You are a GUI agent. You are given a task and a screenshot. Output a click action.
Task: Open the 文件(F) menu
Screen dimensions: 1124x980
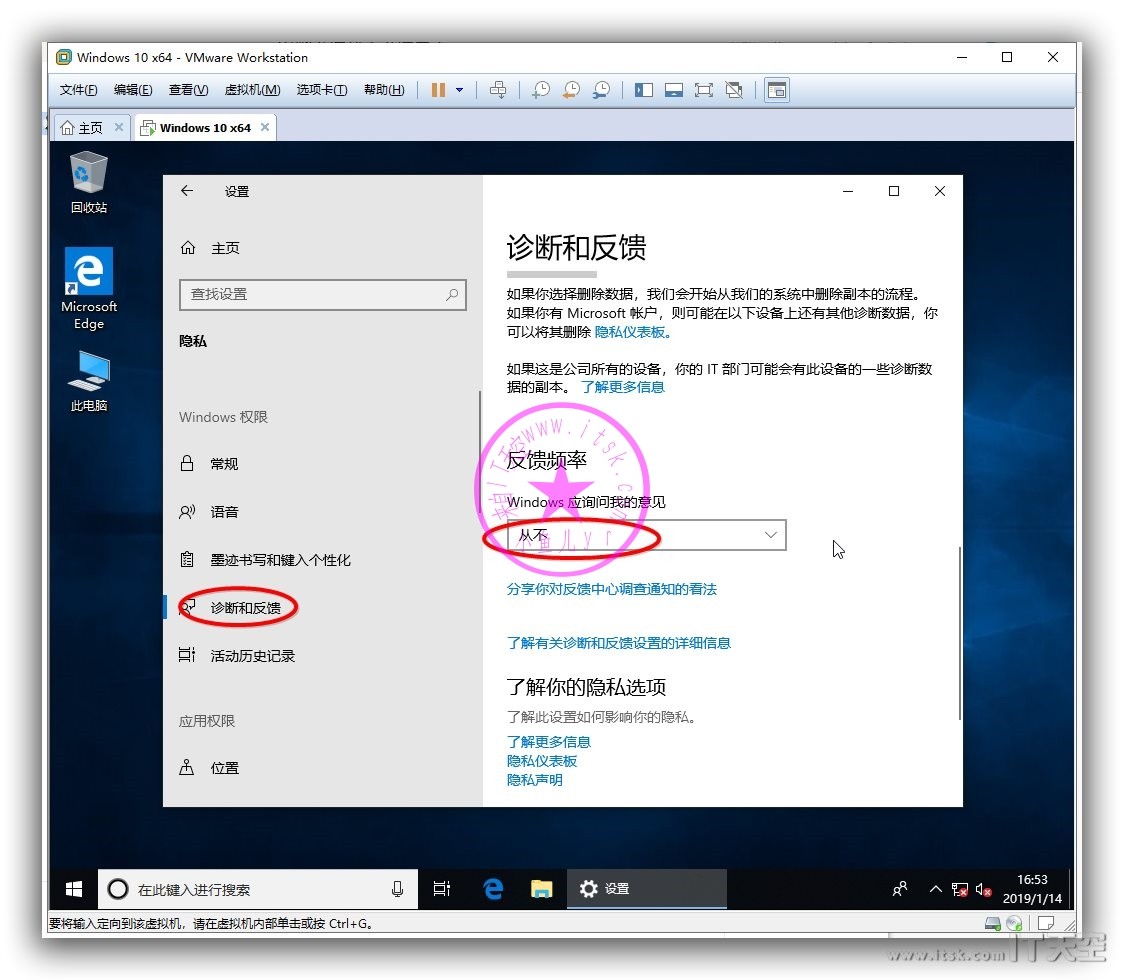(x=78, y=90)
